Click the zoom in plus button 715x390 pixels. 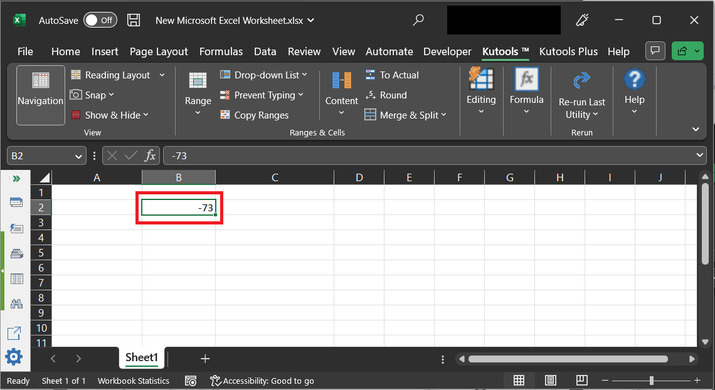(697, 380)
